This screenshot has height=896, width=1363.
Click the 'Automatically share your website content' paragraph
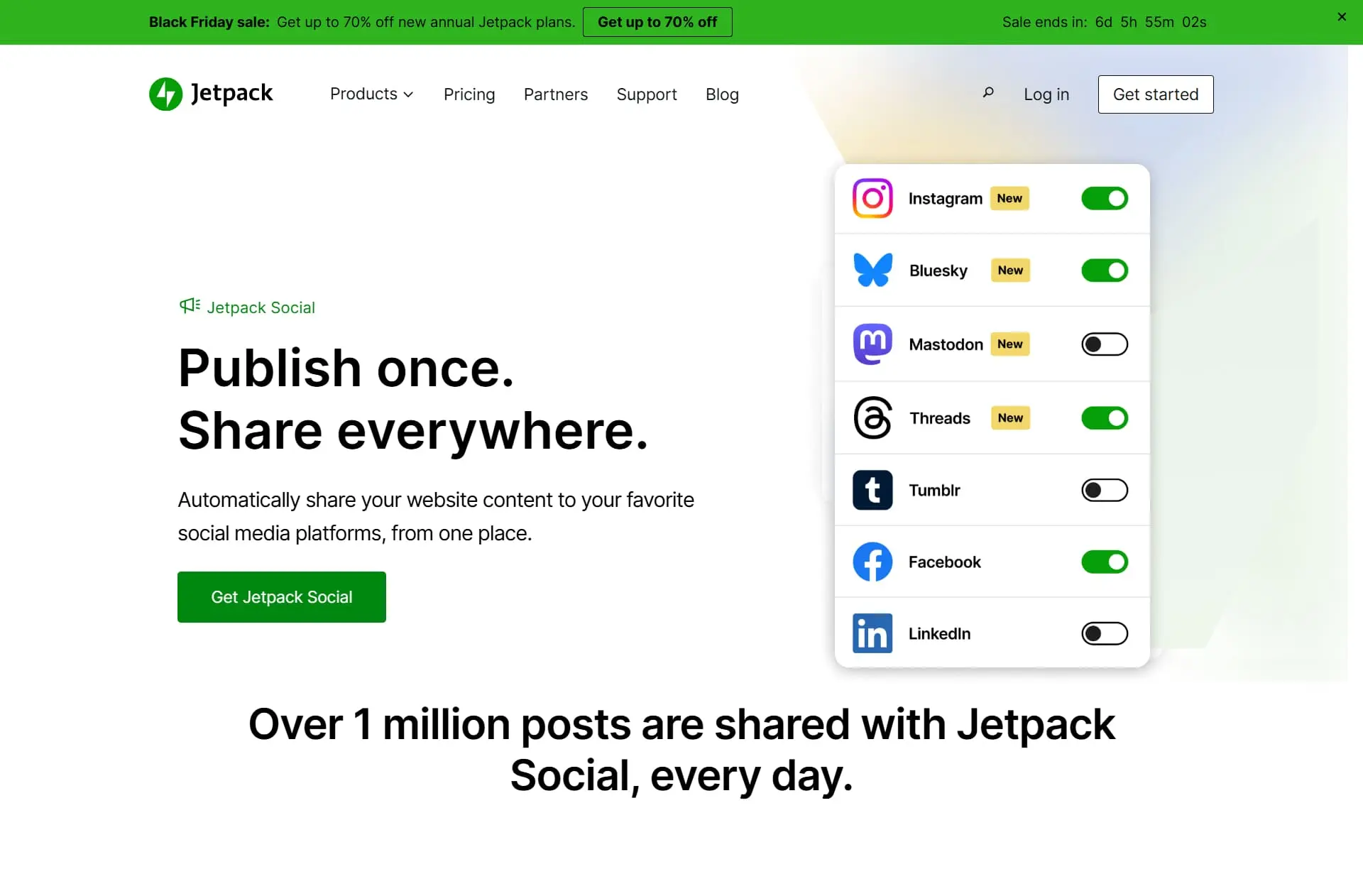(x=436, y=516)
